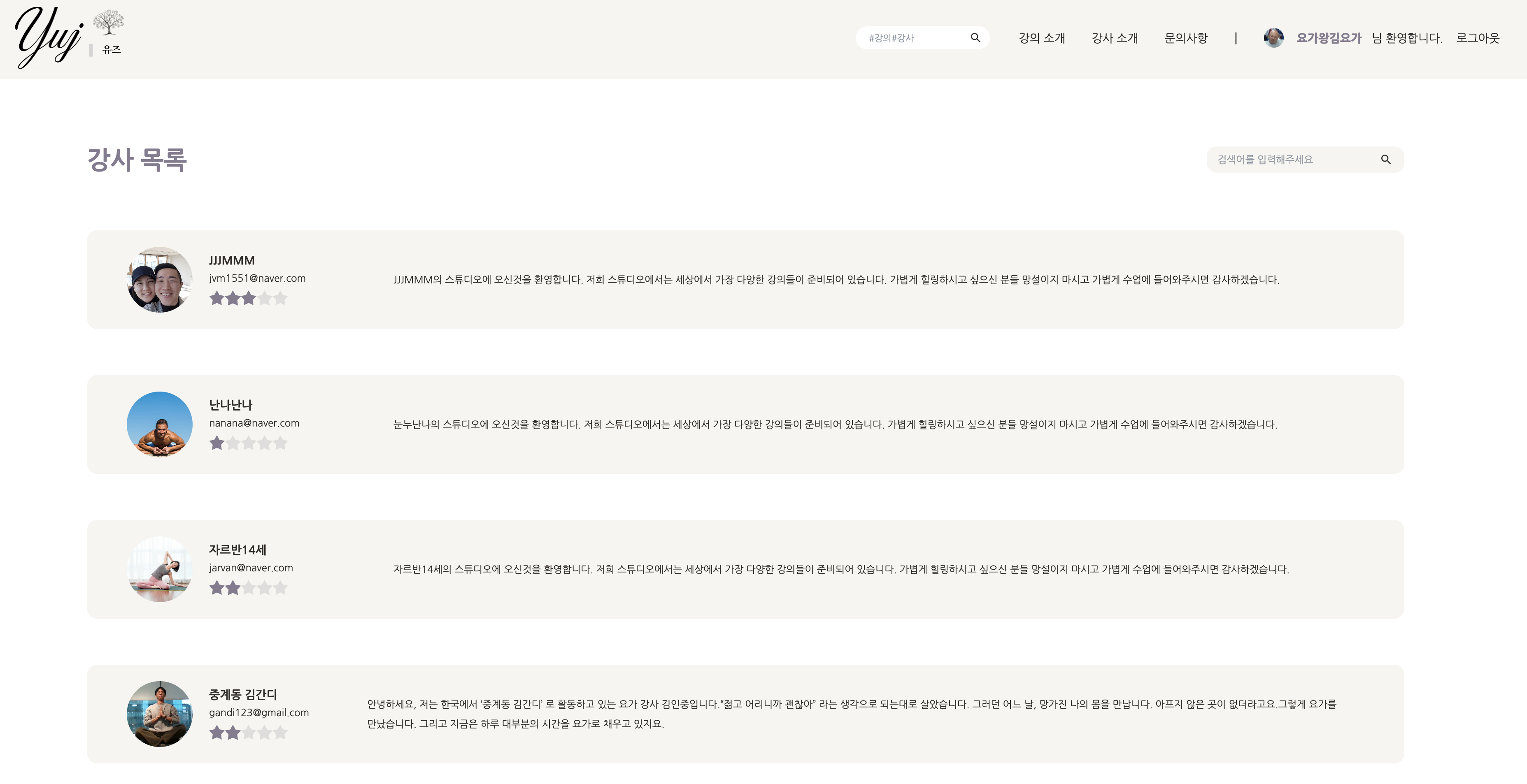Open JJJMMM's instructor card
1527x784 pixels.
pyautogui.click(x=763, y=280)
